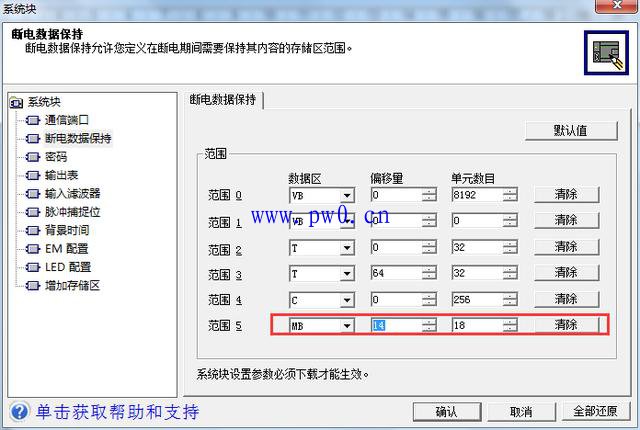Viewport: 640px width, 430px height.
Task: Clear 范围 2 with 清除 button
Action: click(x=566, y=247)
